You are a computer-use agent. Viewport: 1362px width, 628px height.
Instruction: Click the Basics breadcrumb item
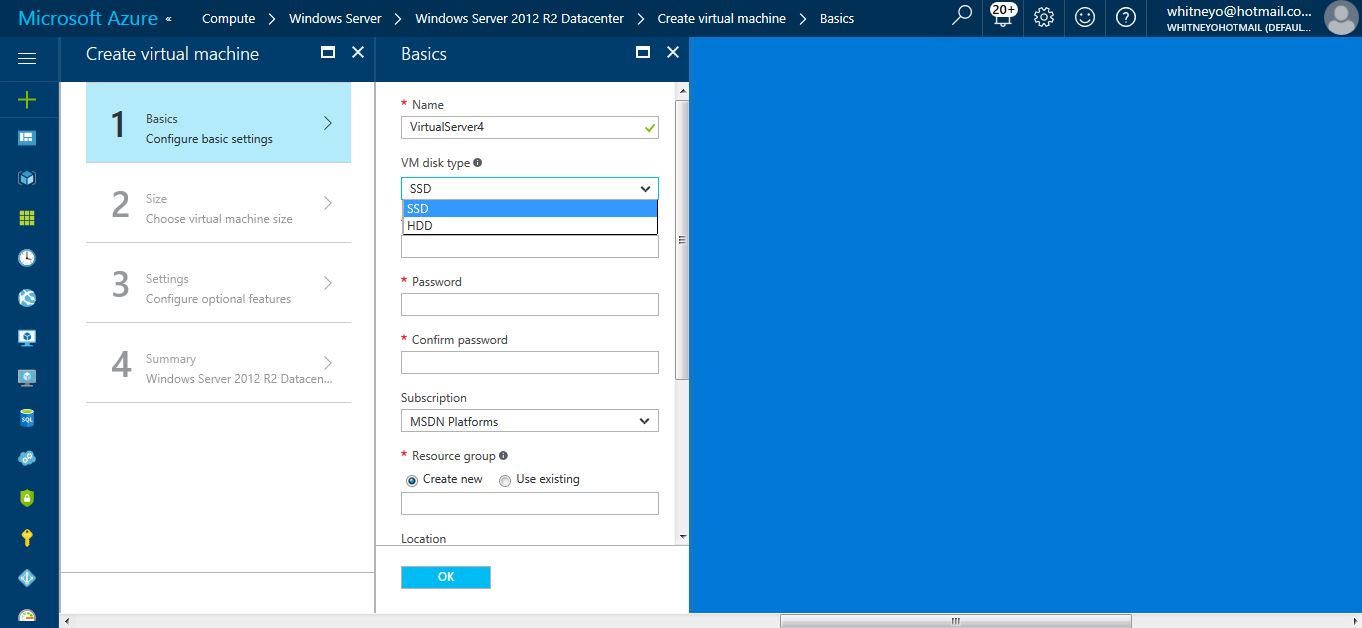(837, 18)
